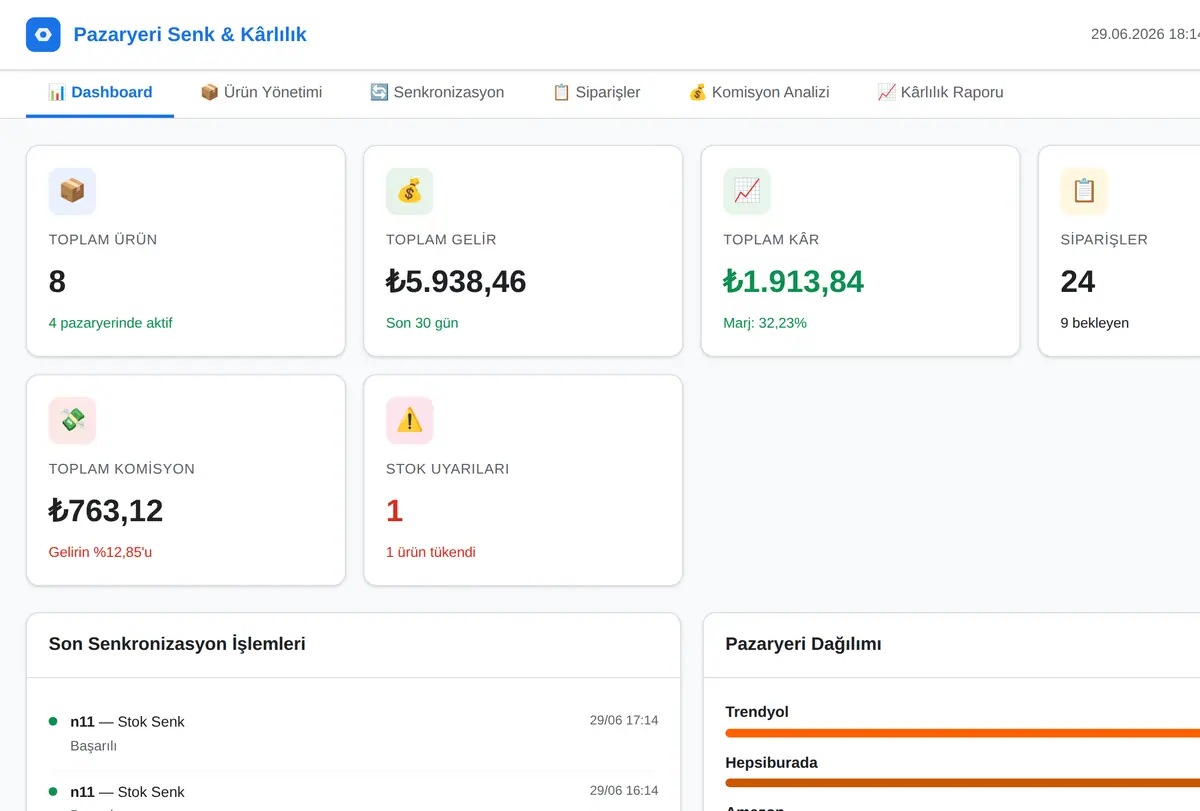This screenshot has width=1200, height=811.
Task: Click the 'Marj: 32,23%' text
Action: pos(765,323)
